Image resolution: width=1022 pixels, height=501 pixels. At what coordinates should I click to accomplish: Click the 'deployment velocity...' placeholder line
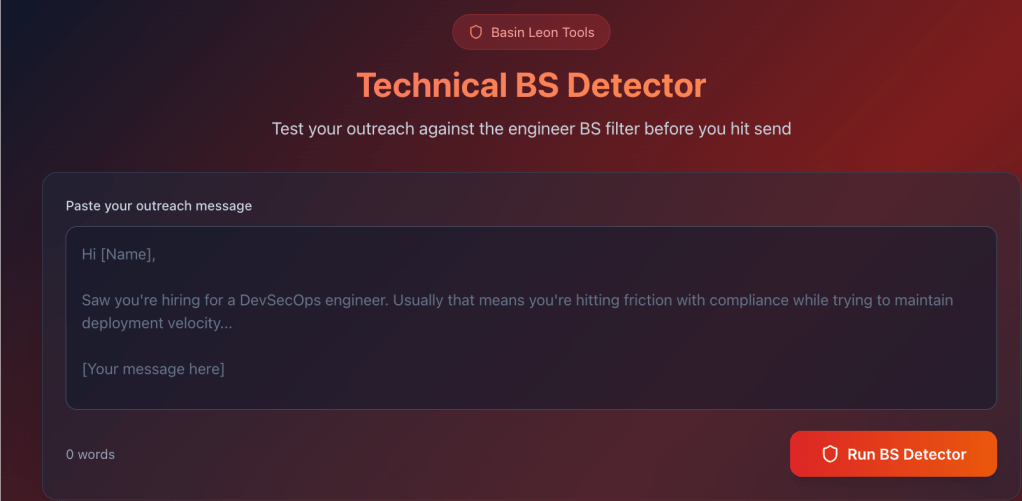(156, 323)
